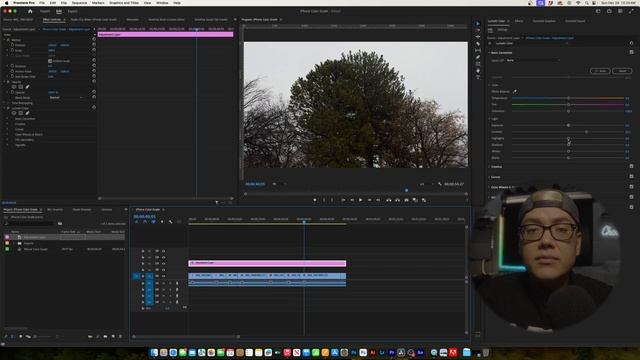
Task: Toggle Creative section checkbox in Lumetri panel
Action: [x=631, y=166]
